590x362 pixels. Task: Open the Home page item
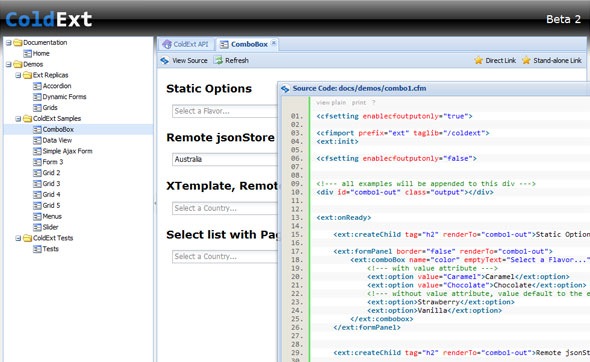[36, 53]
